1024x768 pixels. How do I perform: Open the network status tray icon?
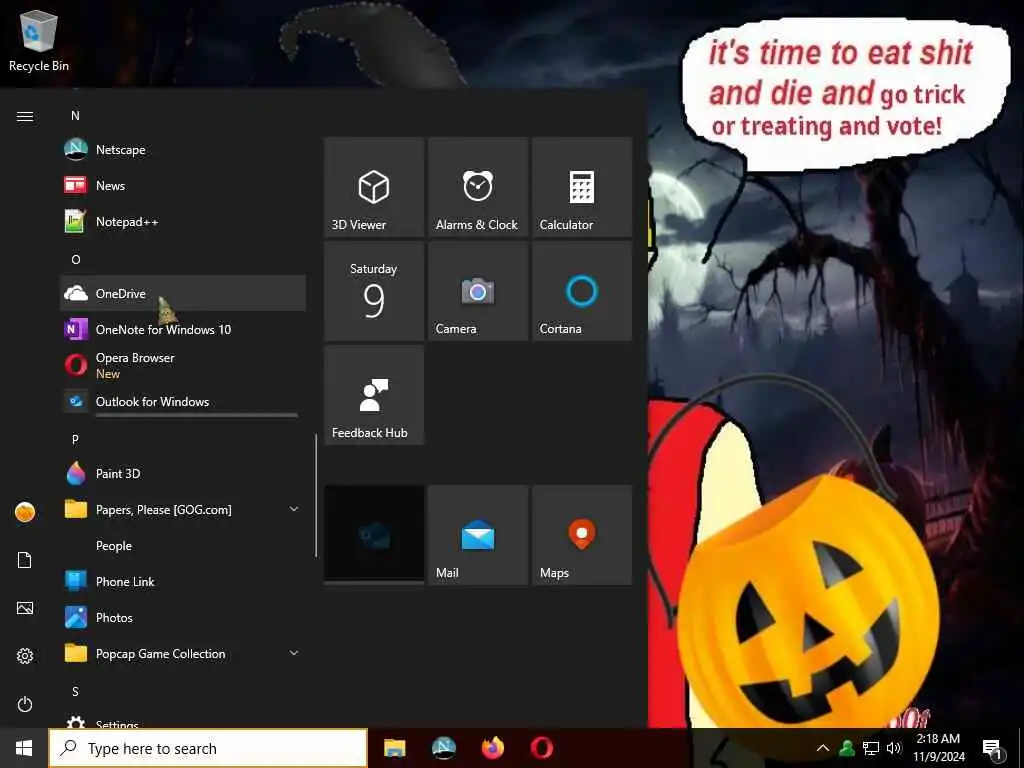click(x=871, y=748)
